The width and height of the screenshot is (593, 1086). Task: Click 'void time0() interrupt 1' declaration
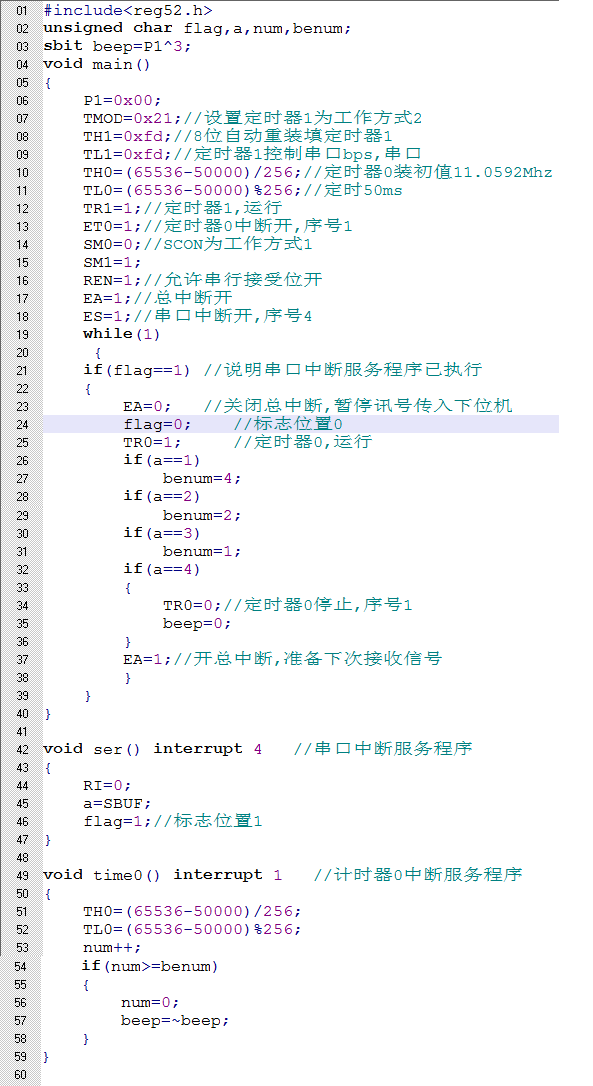coord(163,875)
